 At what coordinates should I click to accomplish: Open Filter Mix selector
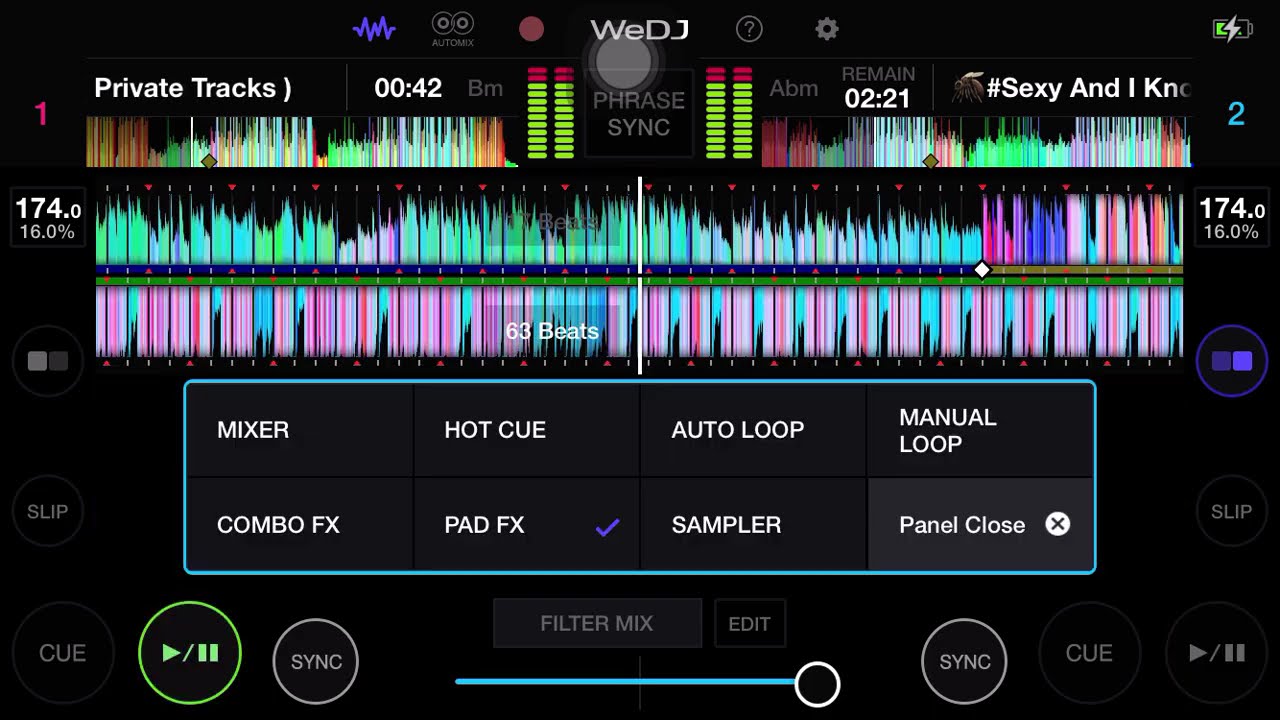(597, 623)
